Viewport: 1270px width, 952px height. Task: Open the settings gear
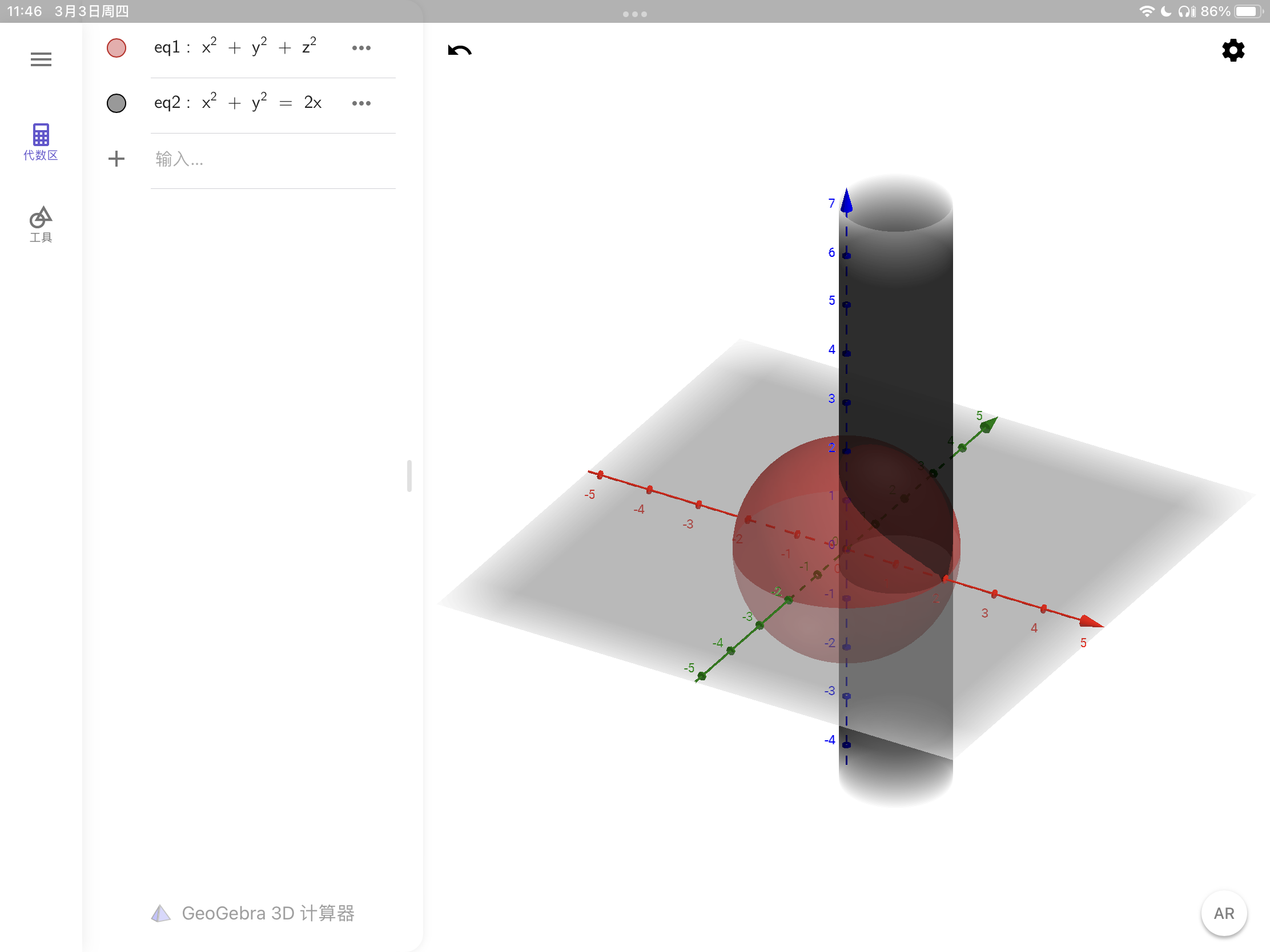(x=1233, y=50)
